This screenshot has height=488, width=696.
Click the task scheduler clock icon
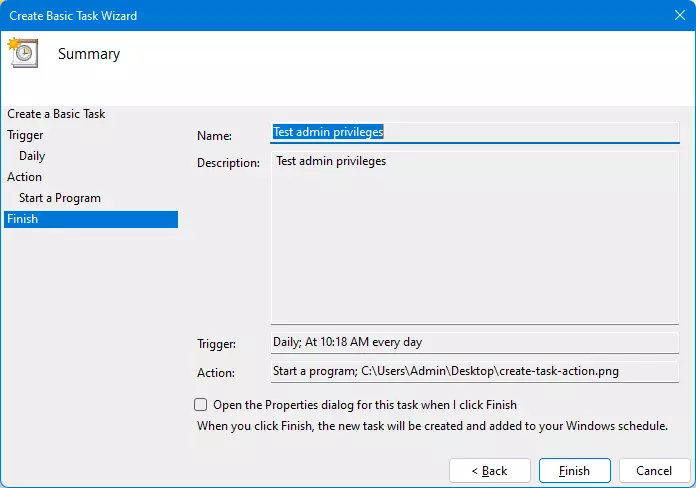click(x=22, y=53)
